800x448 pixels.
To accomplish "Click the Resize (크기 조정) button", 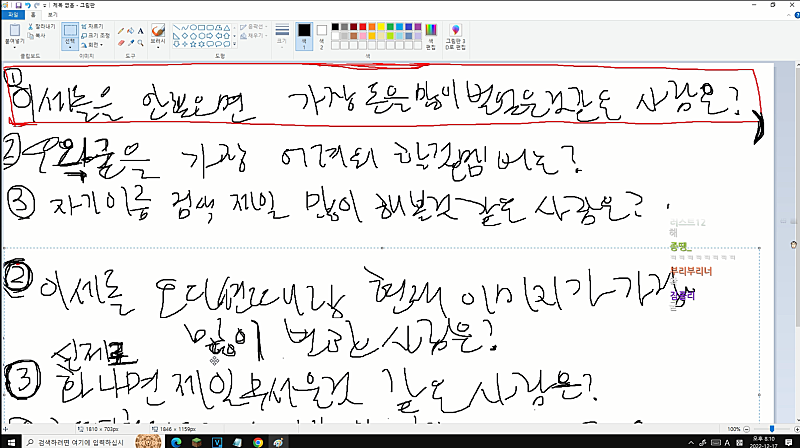I will click(96, 36).
